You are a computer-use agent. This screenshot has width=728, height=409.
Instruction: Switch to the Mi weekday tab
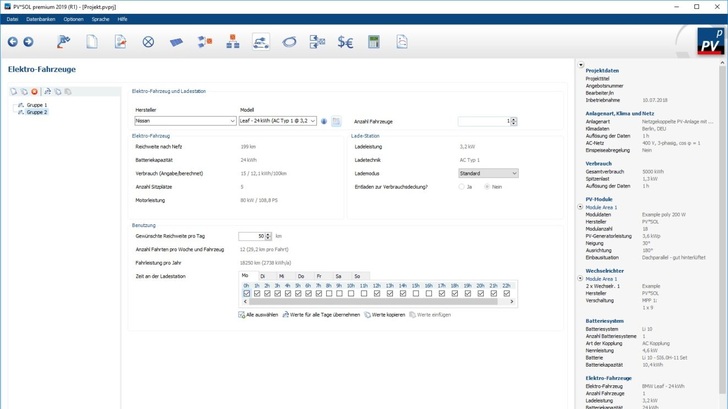[x=282, y=276]
